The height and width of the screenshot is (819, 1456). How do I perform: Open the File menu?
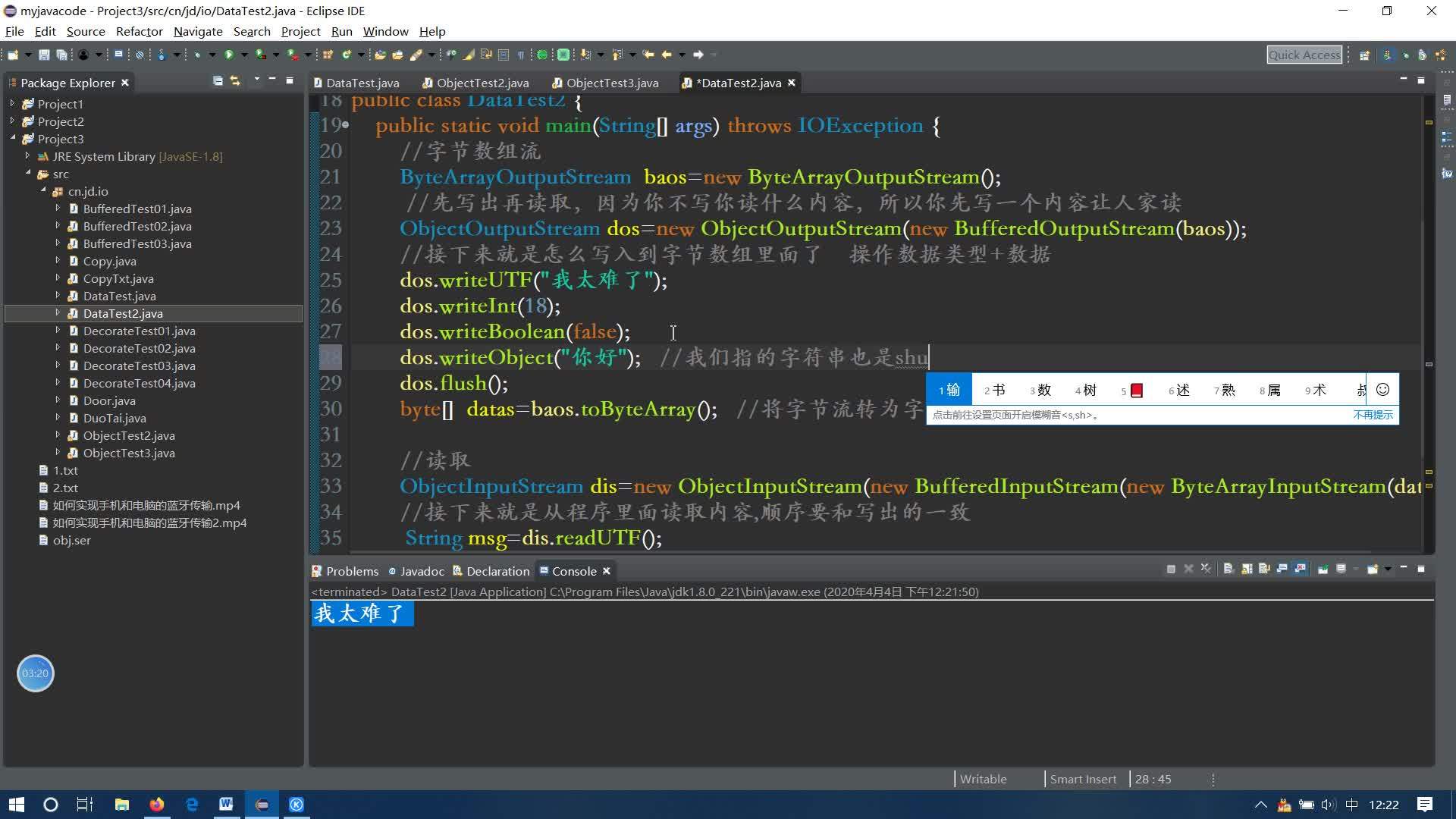(x=14, y=31)
